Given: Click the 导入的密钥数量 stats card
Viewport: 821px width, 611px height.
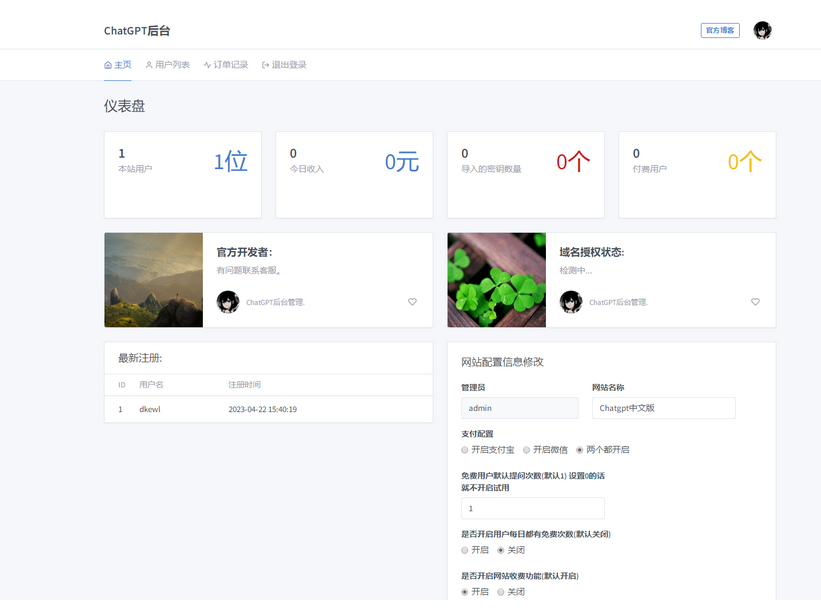Looking at the screenshot, I should click(526, 175).
